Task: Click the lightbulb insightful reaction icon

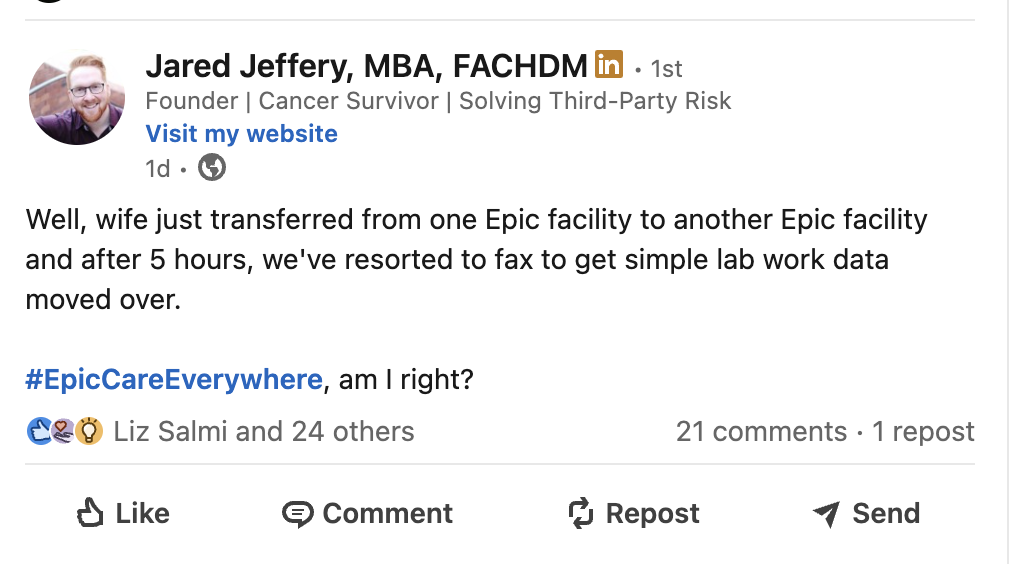Action: pos(89,431)
